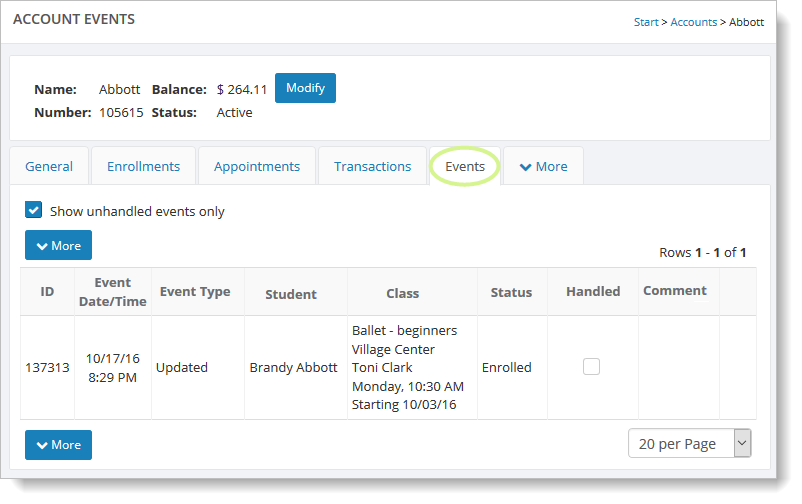Open the General tab

tap(49, 166)
